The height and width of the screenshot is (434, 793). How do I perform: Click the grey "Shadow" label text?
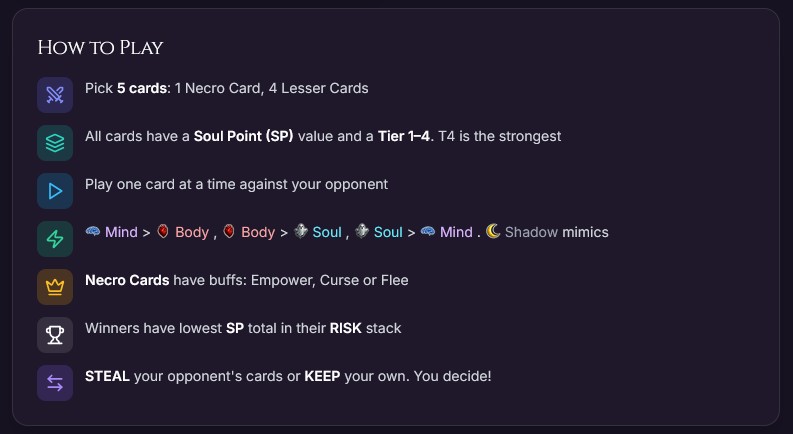[x=531, y=232]
